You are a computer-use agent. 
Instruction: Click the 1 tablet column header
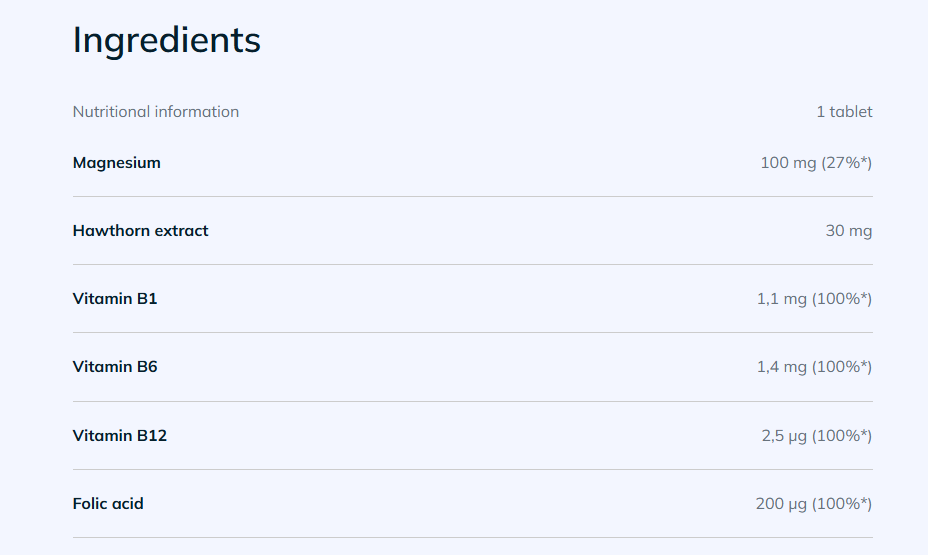tap(844, 112)
